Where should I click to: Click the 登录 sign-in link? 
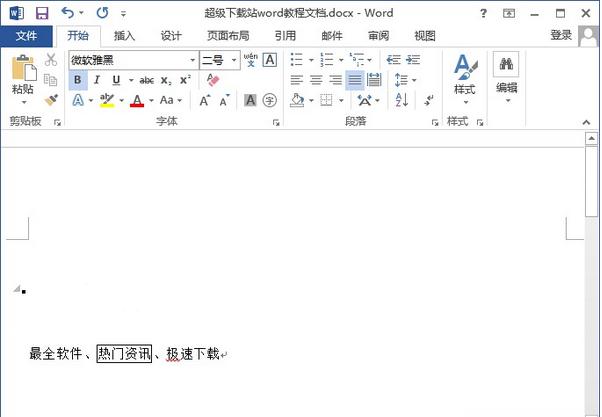pos(561,35)
